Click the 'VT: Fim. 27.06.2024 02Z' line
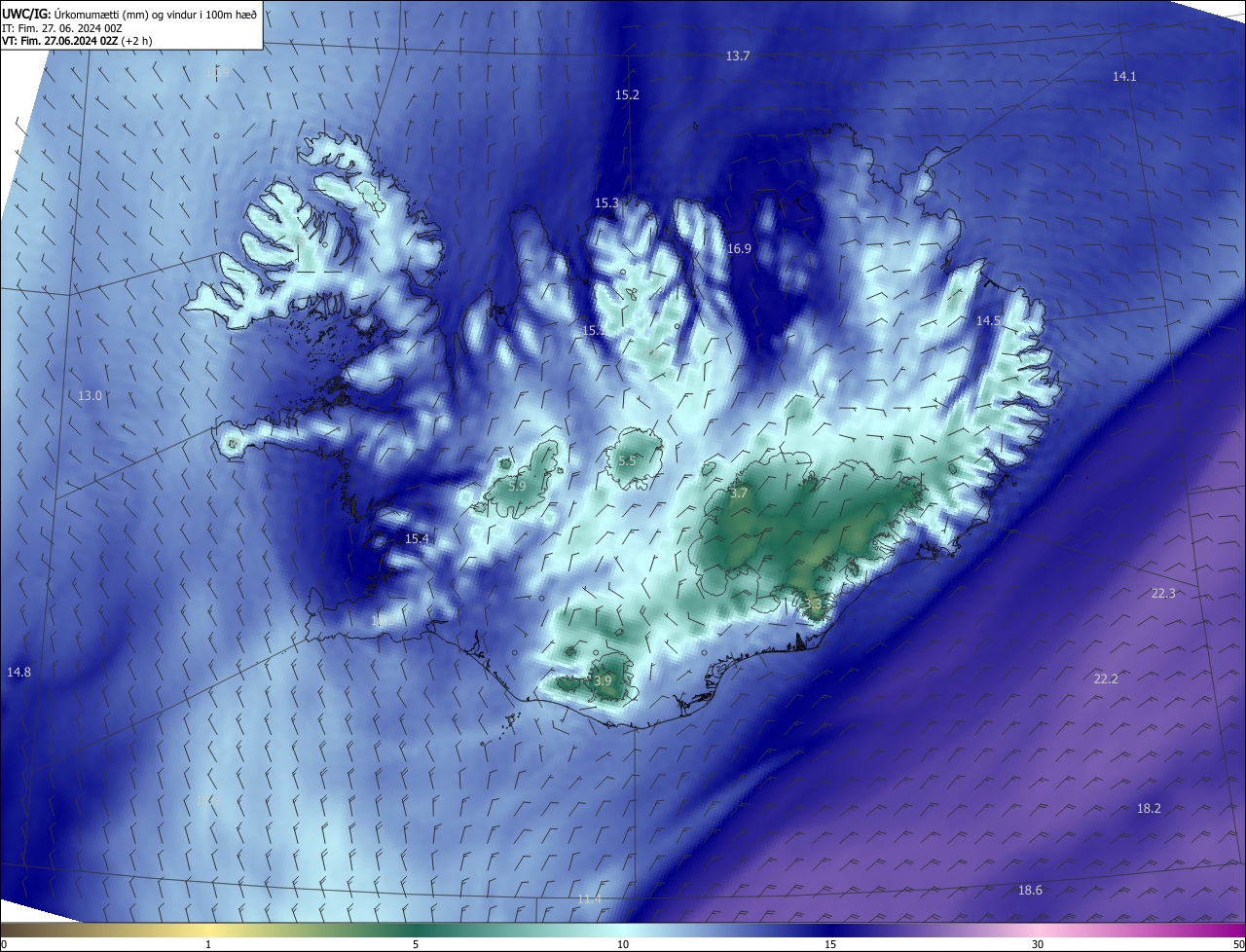The width and height of the screenshot is (1246, 952). 76,41
